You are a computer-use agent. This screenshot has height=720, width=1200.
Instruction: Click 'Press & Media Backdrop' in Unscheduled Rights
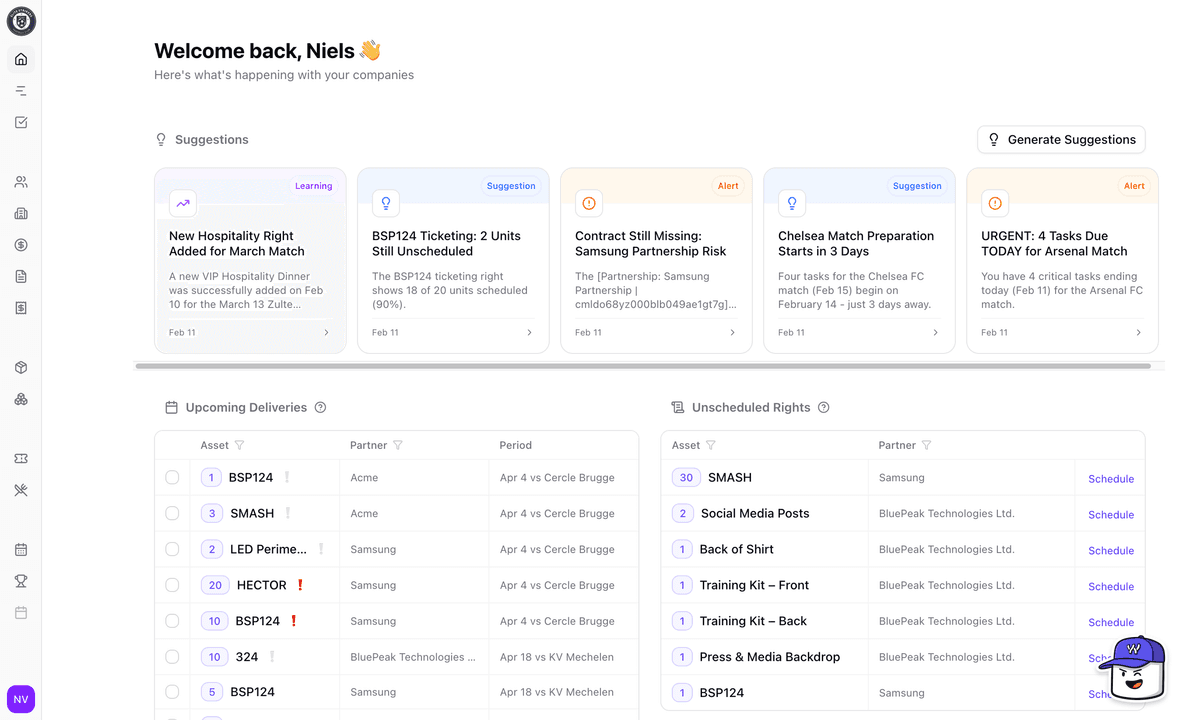tap(770, 657)
